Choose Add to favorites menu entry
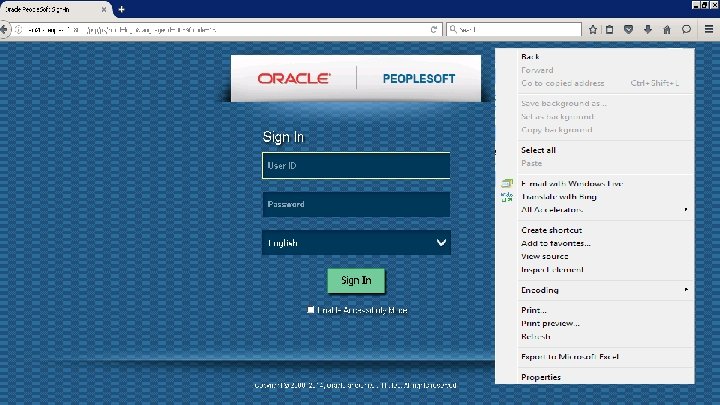The width and height of the screenshot is (720, 405). [556, 243]
